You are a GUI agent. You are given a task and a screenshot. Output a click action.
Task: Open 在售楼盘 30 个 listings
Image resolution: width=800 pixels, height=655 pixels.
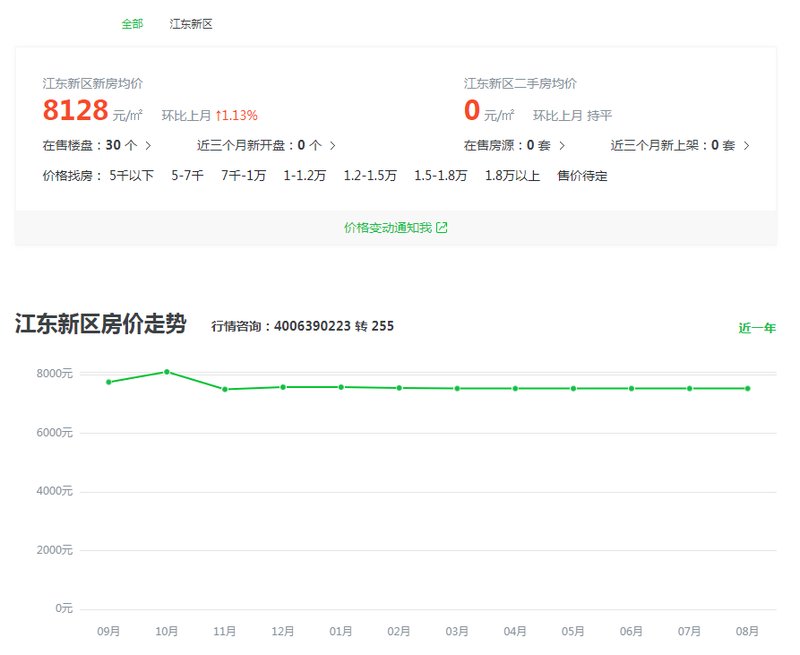click(x=96, y=145)
